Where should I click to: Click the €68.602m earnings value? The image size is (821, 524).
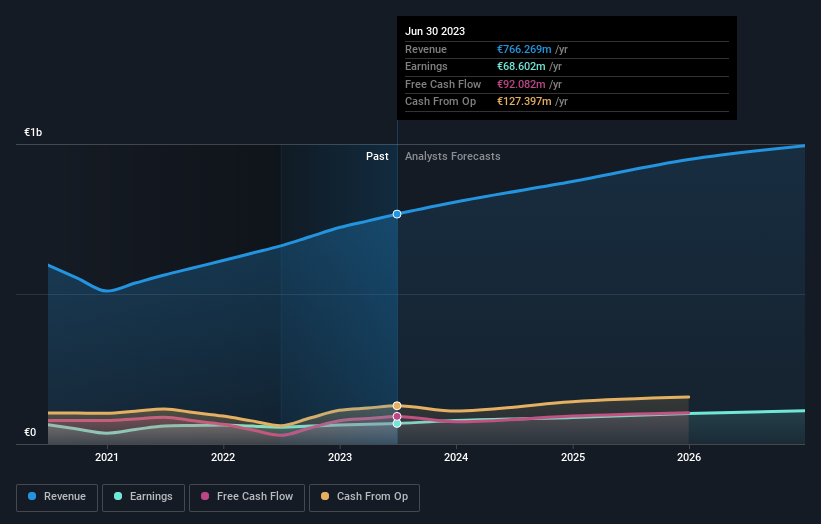(522, 66)
